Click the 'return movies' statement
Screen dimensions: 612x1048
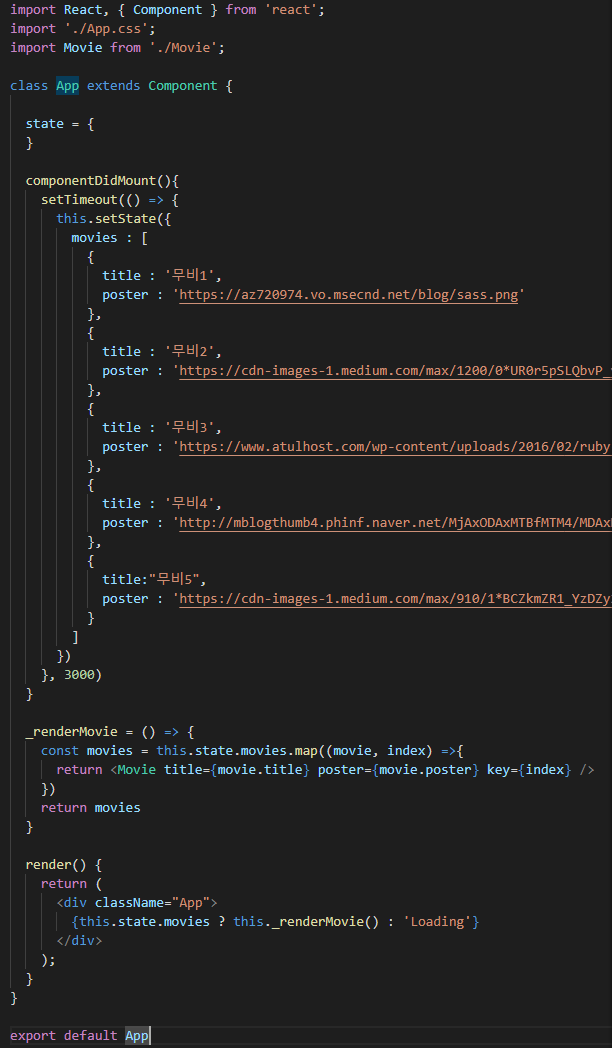point(91,807)
